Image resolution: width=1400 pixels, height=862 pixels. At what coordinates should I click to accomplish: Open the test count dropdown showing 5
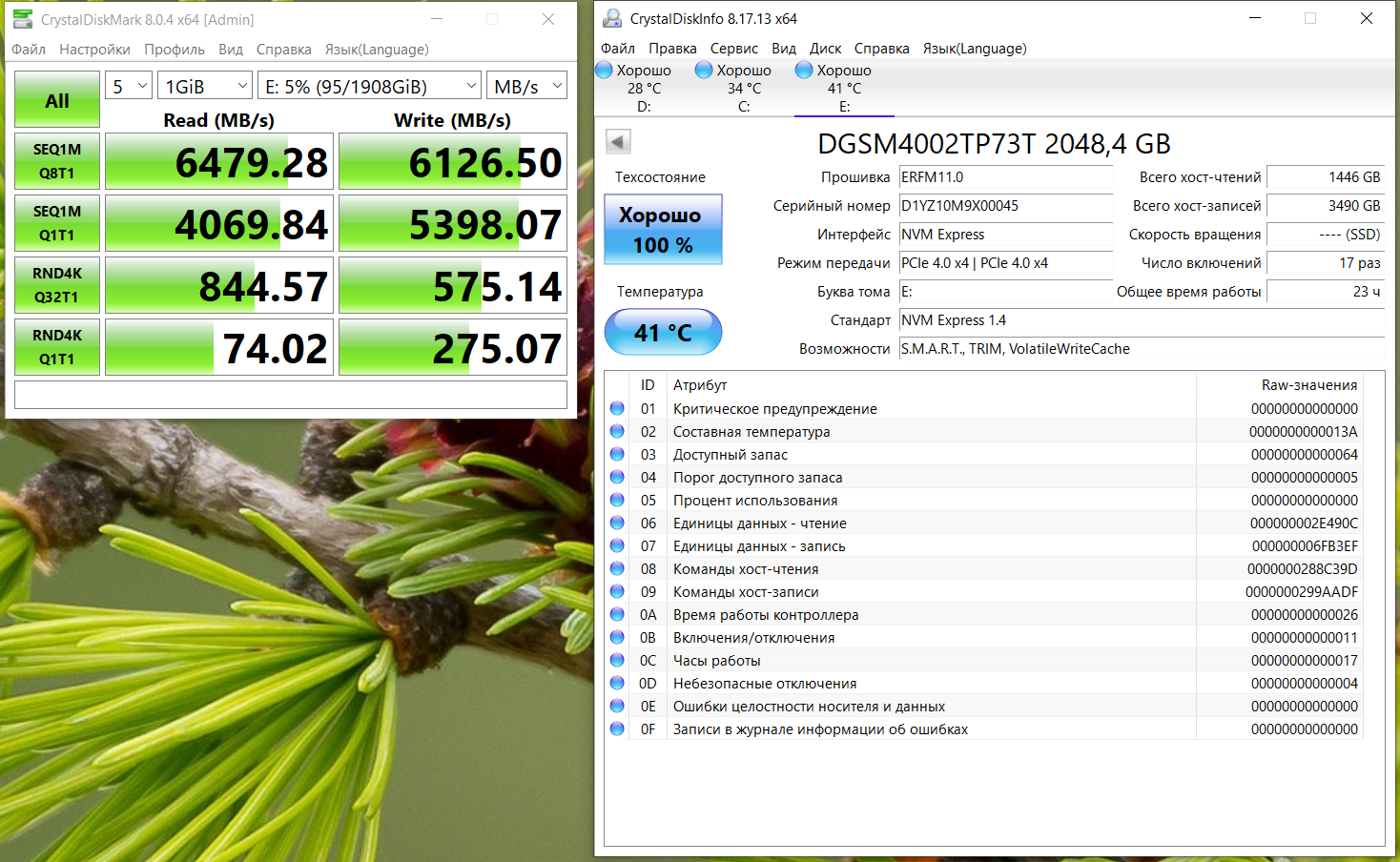click(129, 86)
